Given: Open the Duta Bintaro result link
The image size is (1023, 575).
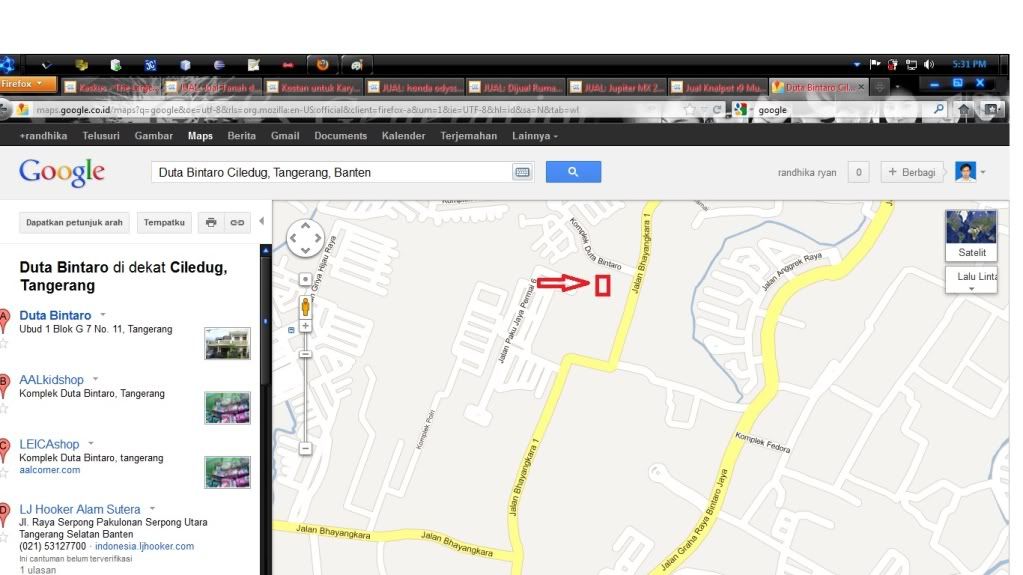Looking at the screenshot, I should coord(55,315).
